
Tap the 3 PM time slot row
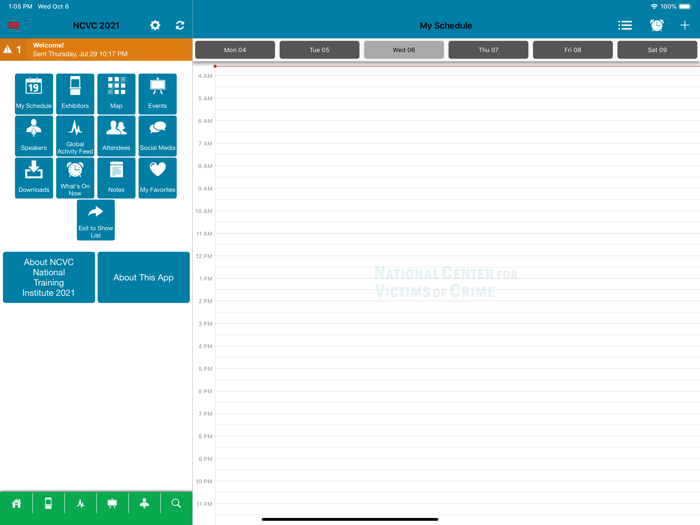click(x=446, y=335)
